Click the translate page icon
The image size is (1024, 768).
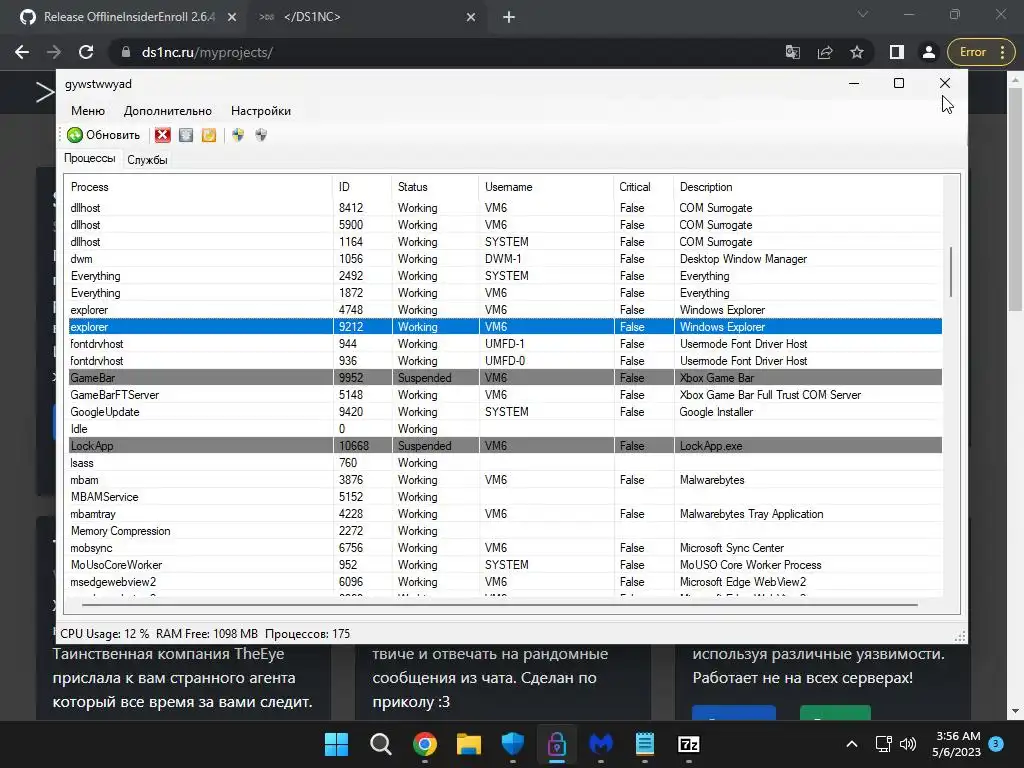(793, 52)
